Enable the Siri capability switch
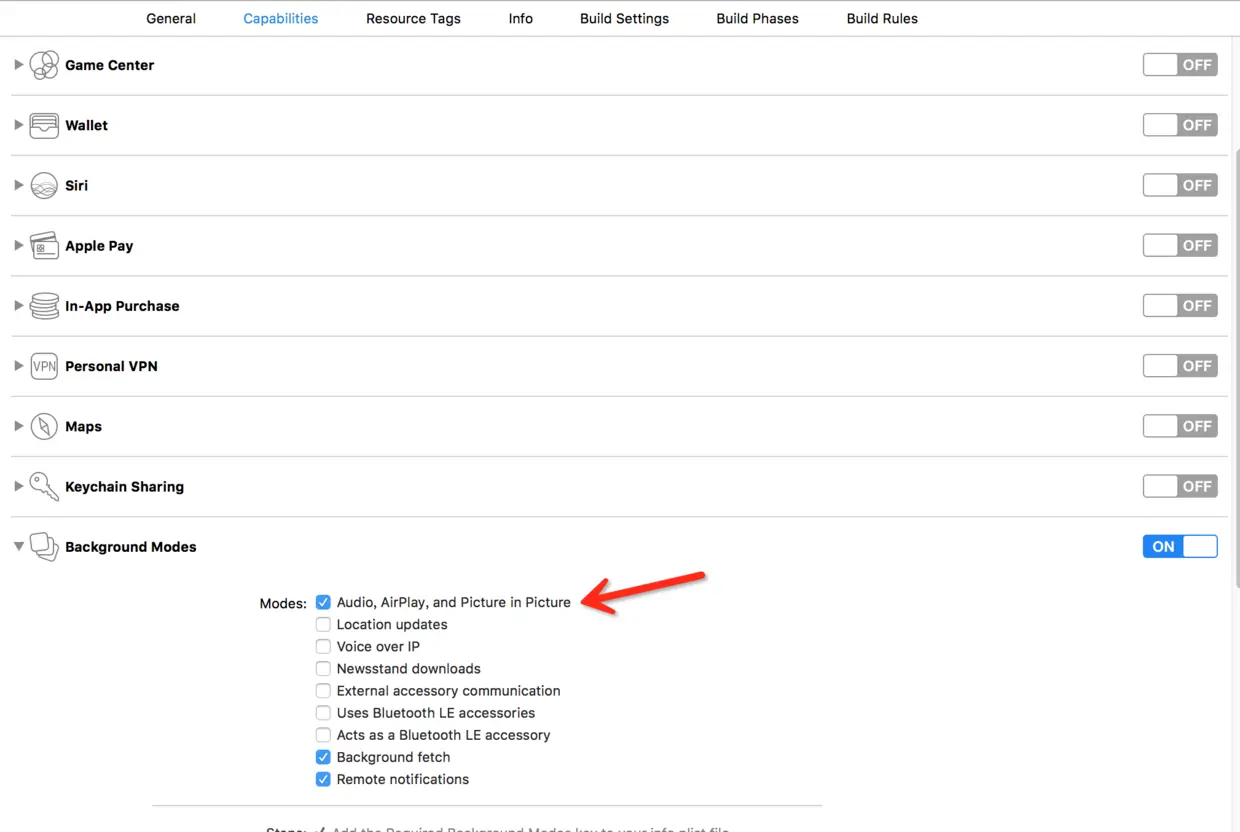Viewport: 1240px width, 832px height. click(x=1180, y=185)
